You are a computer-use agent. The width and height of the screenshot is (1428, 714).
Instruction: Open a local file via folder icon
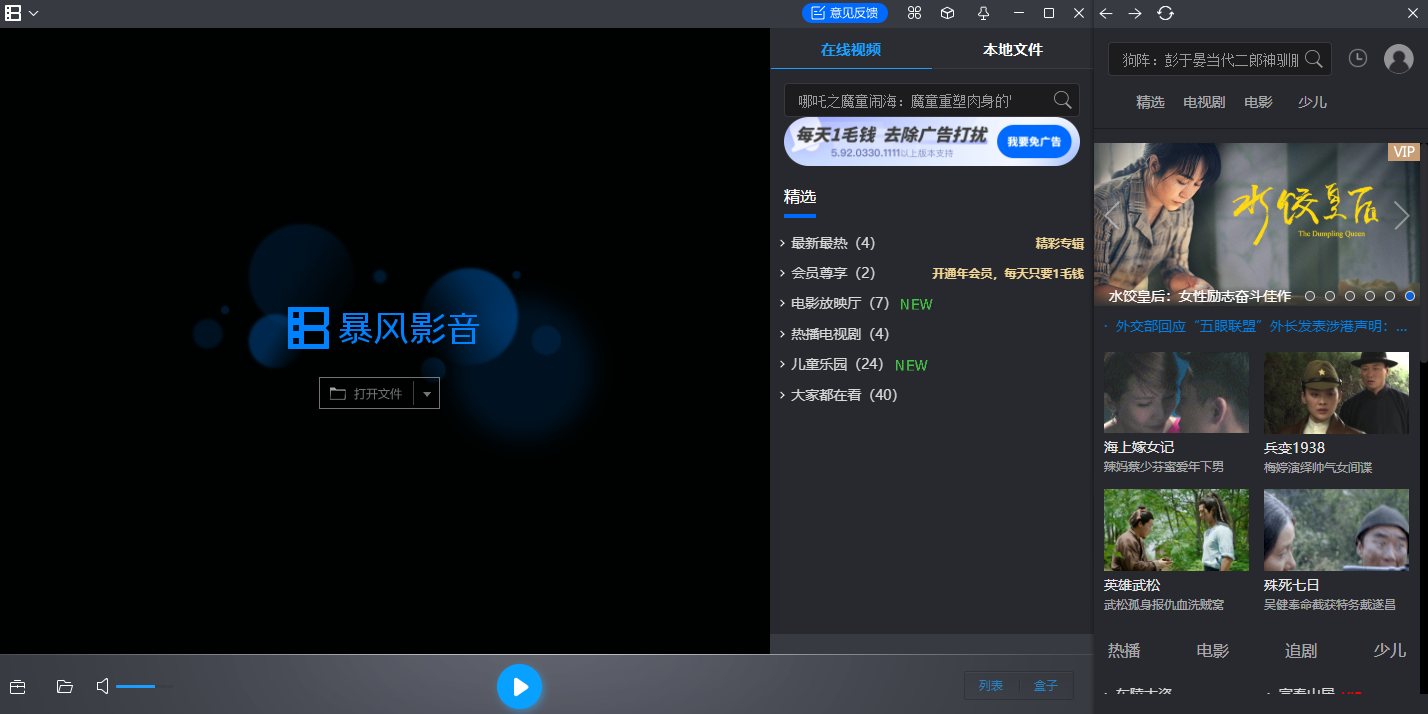(64, 686)
